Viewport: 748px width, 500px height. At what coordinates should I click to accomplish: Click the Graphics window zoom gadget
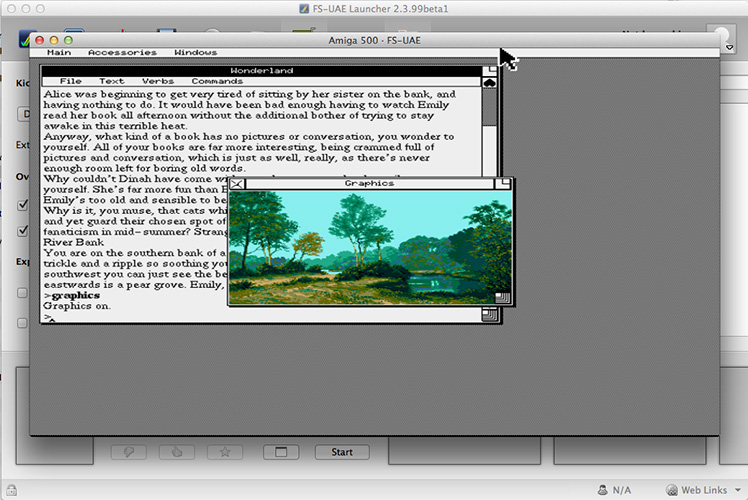pyautogui.click(x=504, y=184)
